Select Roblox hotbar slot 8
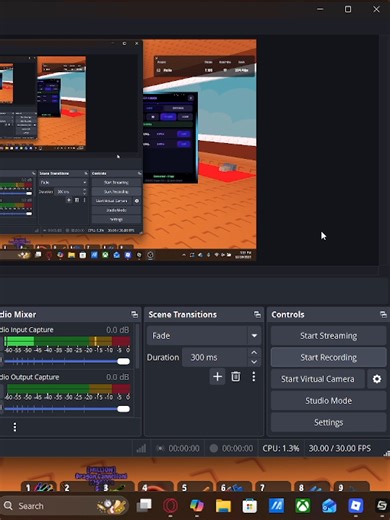Image resolution: width=390 pixels, height=520 pixels. tap(312, 486)
